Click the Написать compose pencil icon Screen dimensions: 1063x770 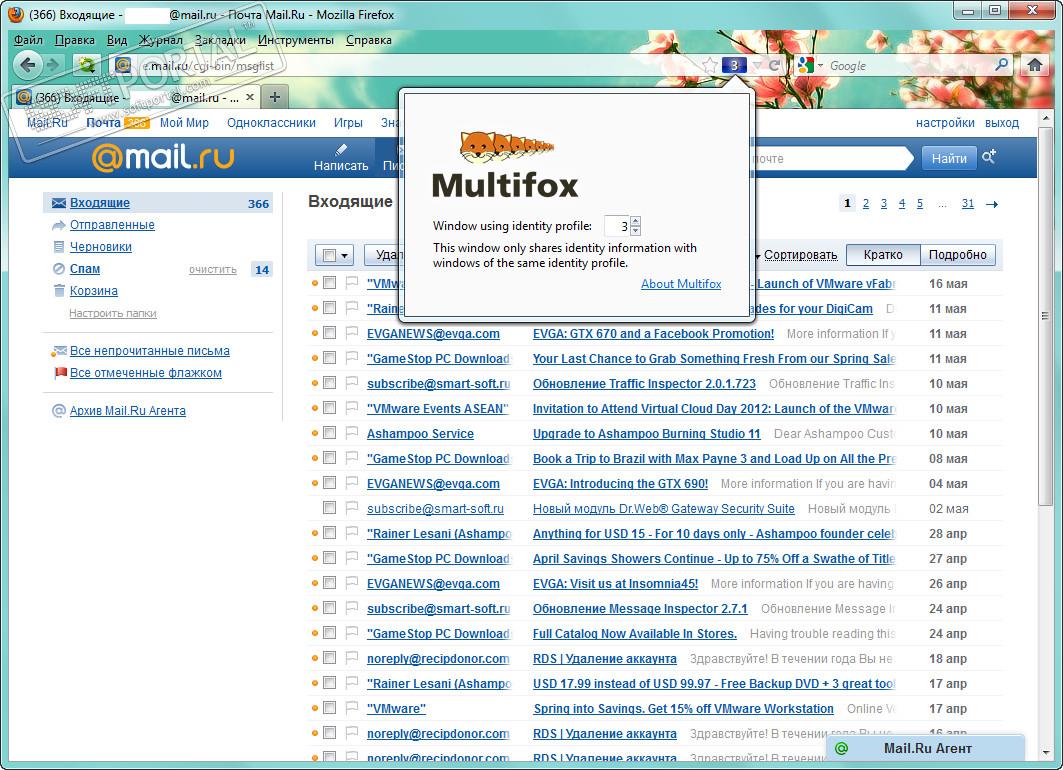point(341,149)
